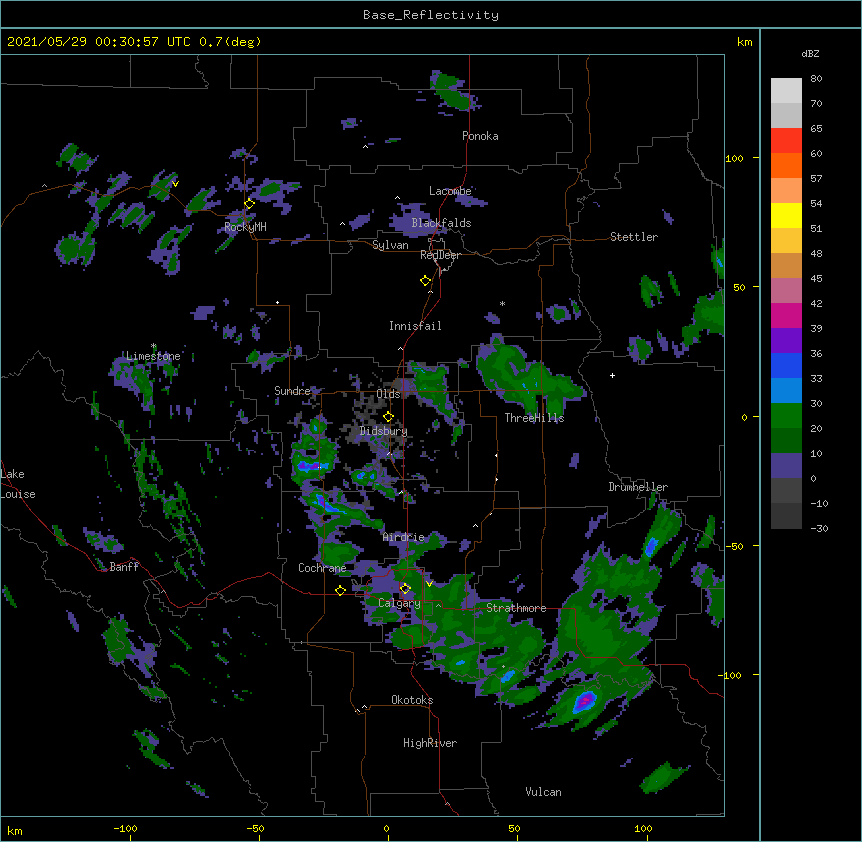Click the yellow diamond marker near Olds
The height and width of the screenshot is (842, 862).
click(x=388, y=417)
